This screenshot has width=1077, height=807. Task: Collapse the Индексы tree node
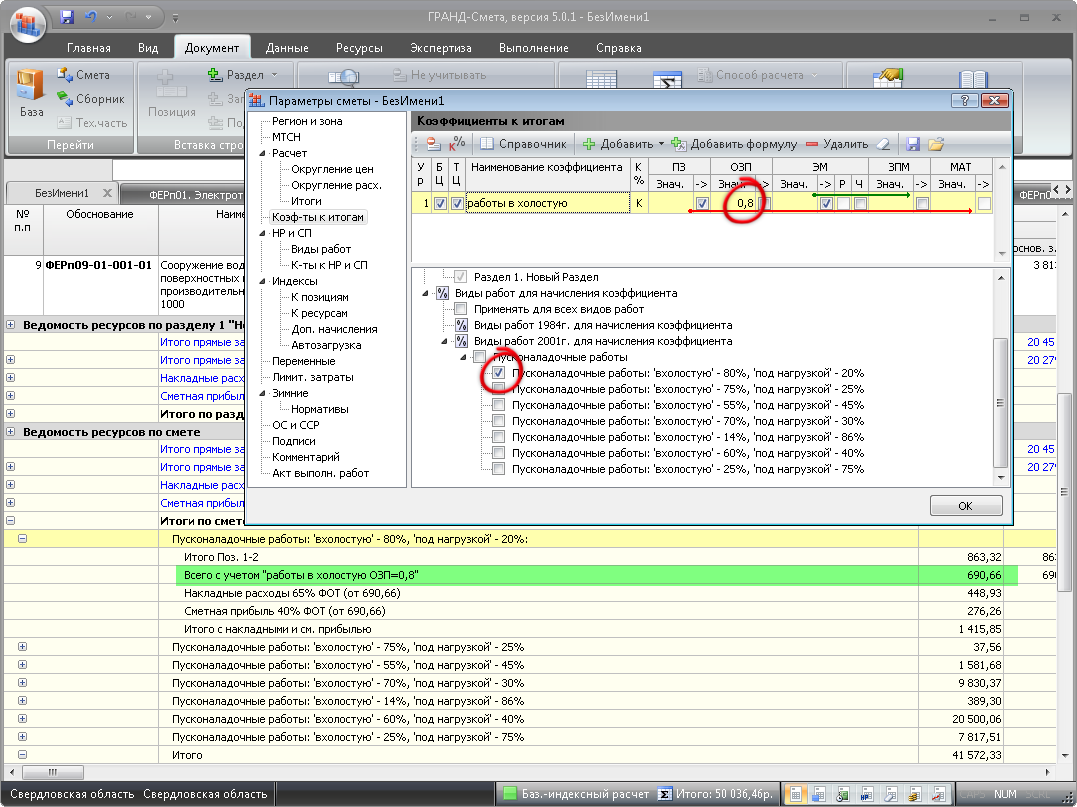click(x=263, y=281)
